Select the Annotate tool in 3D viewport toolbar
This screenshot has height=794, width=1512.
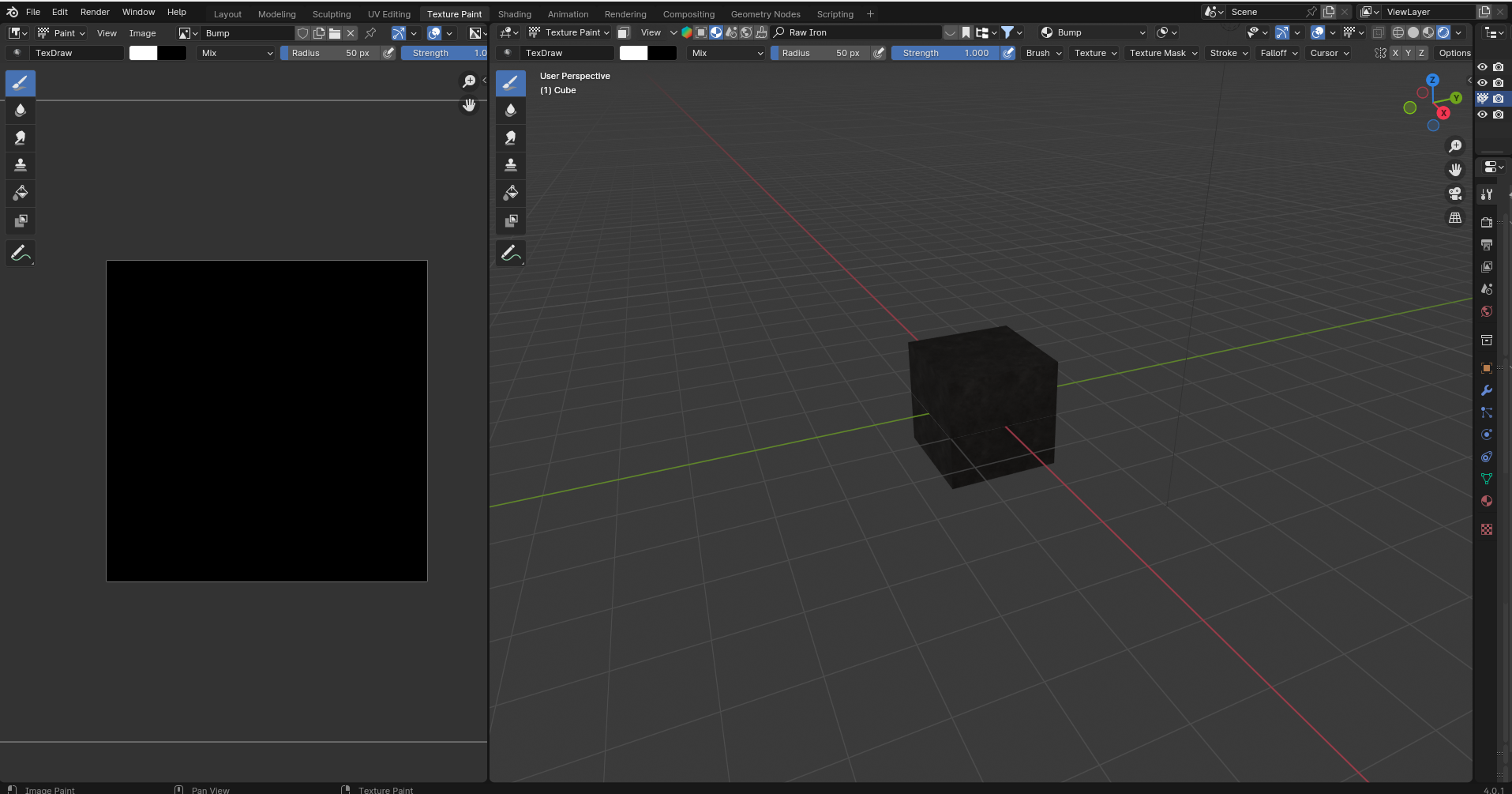coord(511,253)
